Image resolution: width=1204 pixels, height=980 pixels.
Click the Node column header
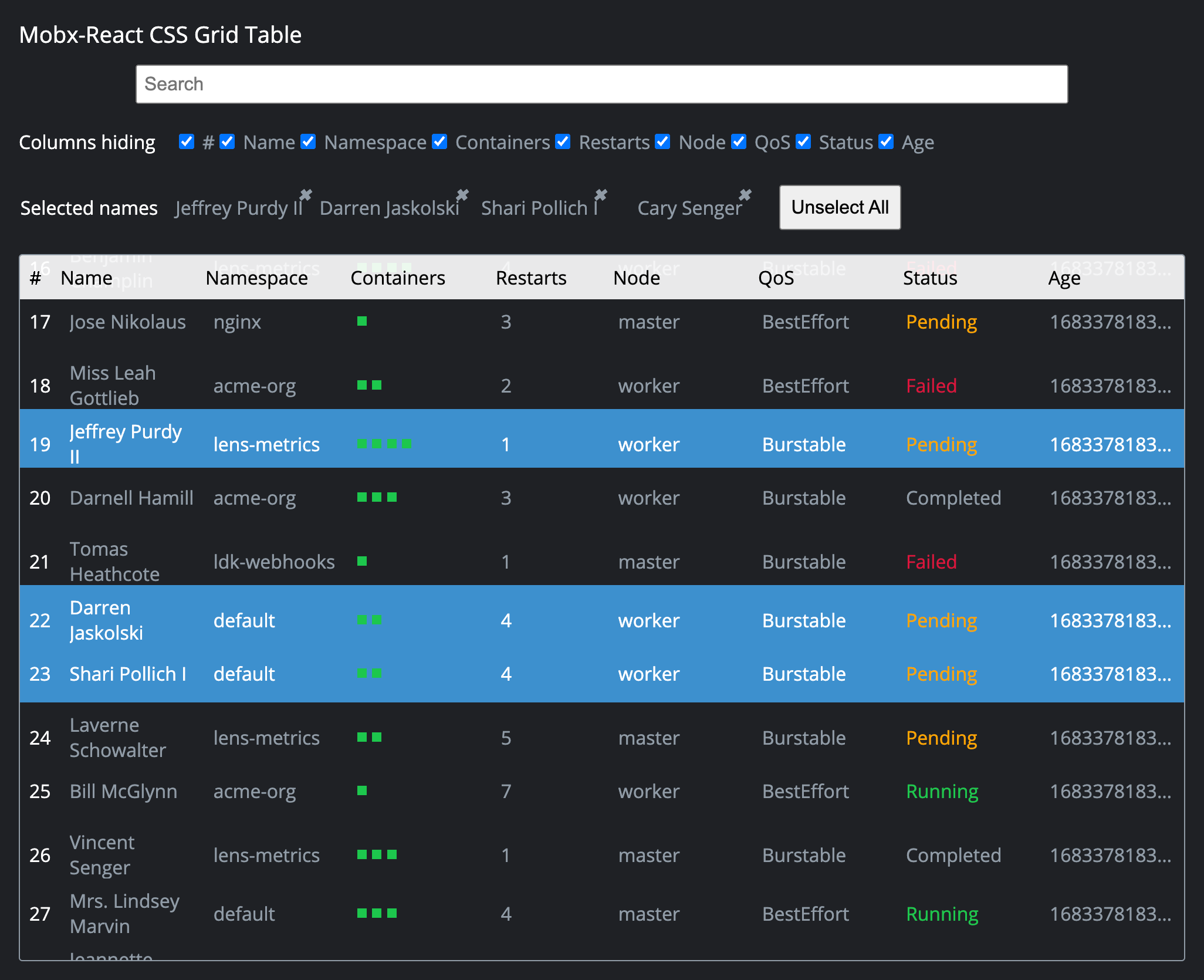coord(637,278)
